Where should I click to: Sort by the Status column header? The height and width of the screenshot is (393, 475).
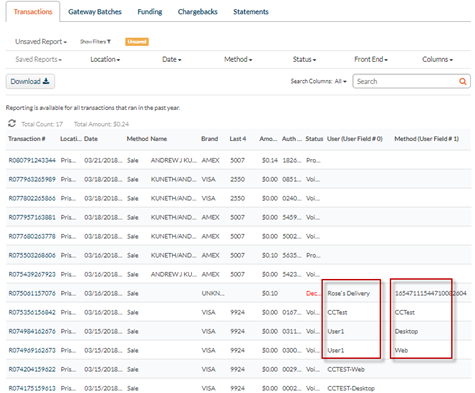(314, 139)
